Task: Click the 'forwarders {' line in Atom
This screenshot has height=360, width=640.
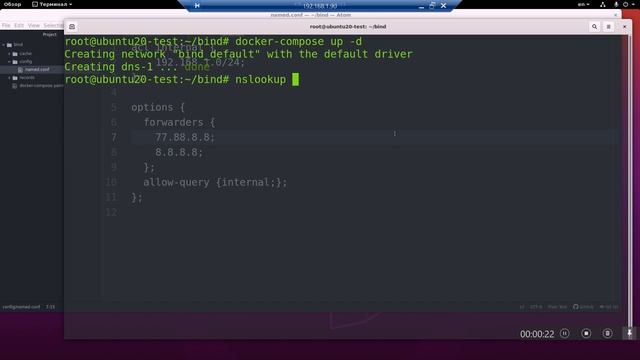Action: click(x=179, y=122)
